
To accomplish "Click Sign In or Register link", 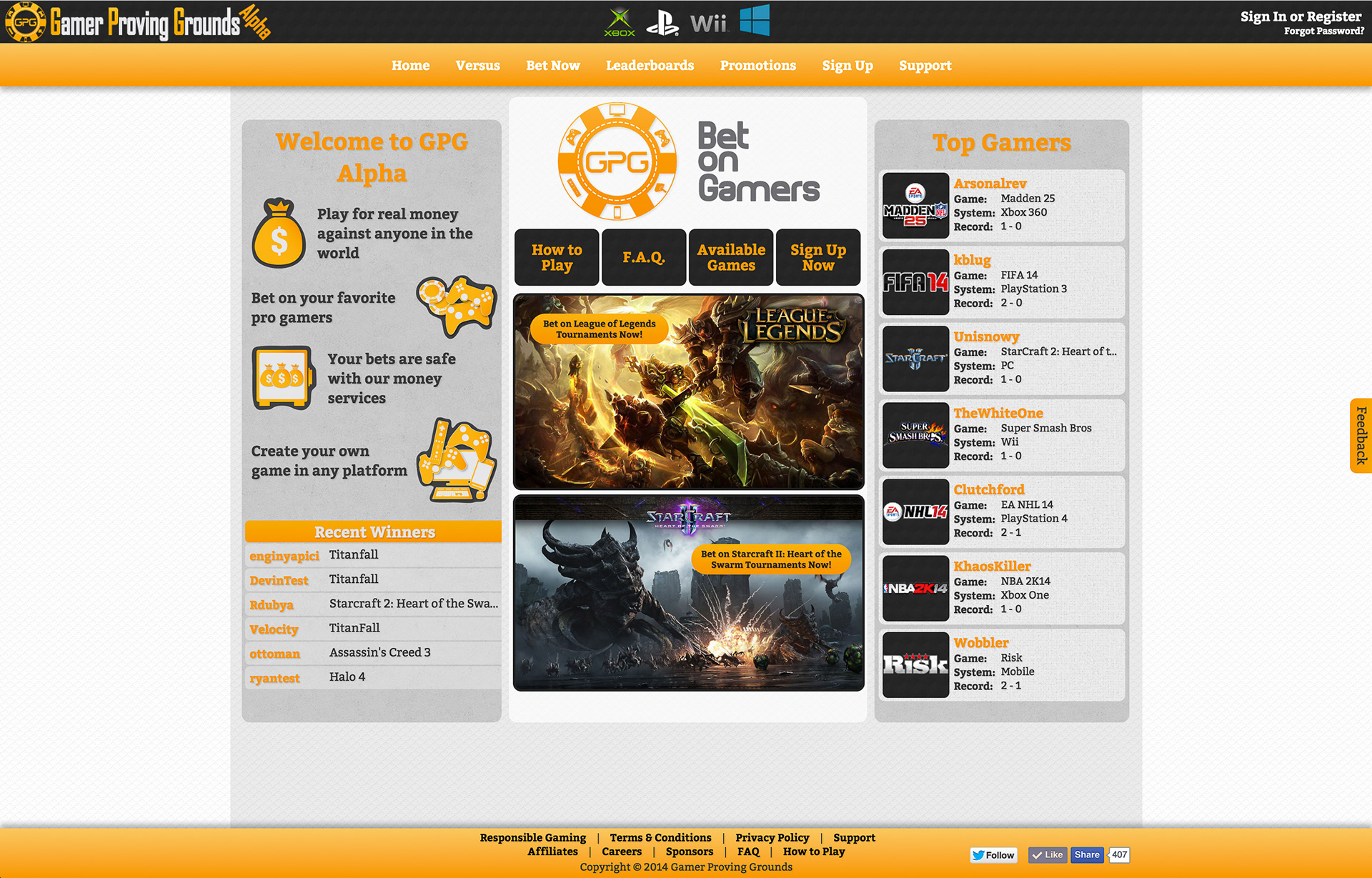I will [1301, 16].
